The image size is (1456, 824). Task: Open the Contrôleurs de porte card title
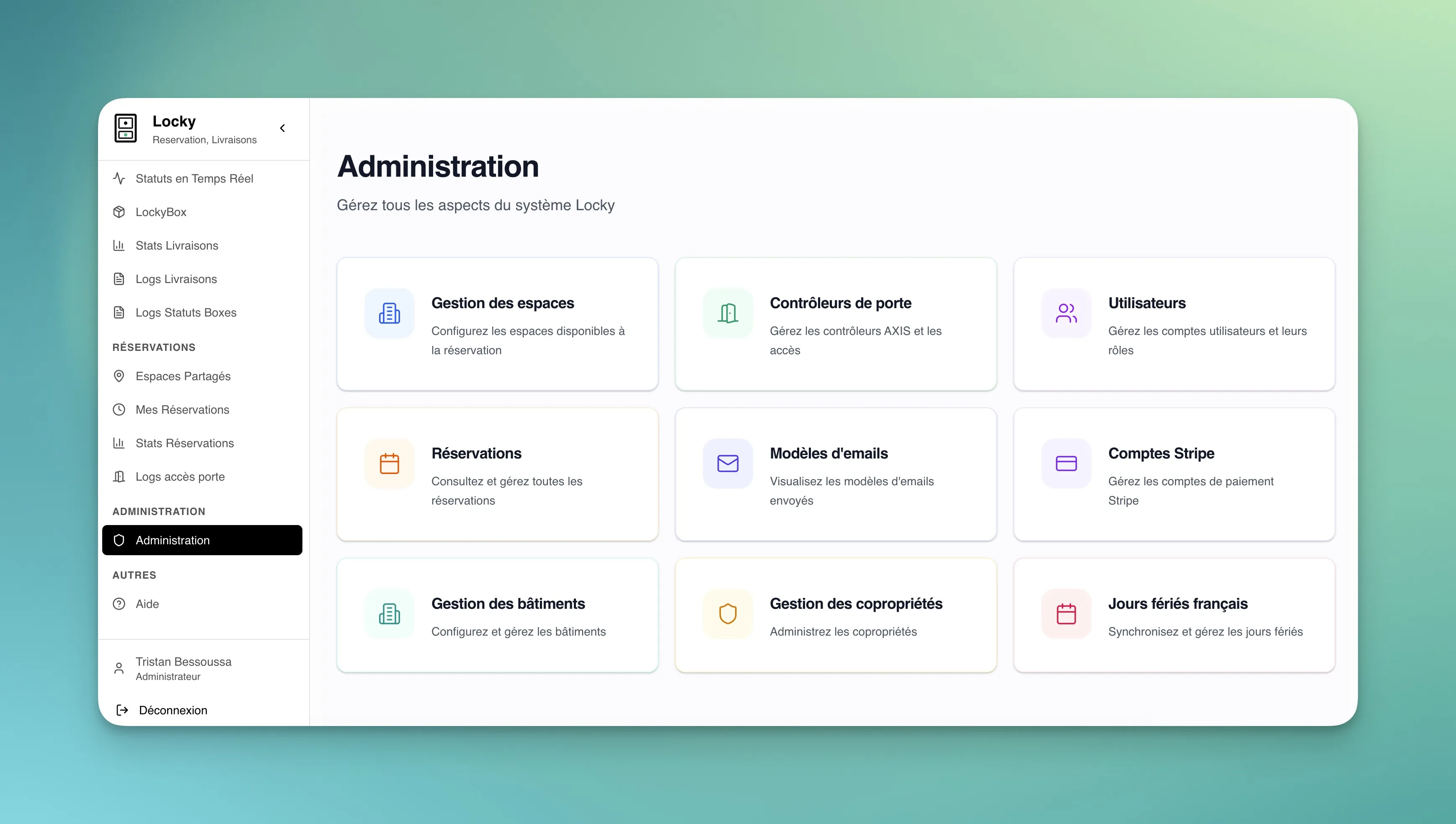click(x=841, y=303)
